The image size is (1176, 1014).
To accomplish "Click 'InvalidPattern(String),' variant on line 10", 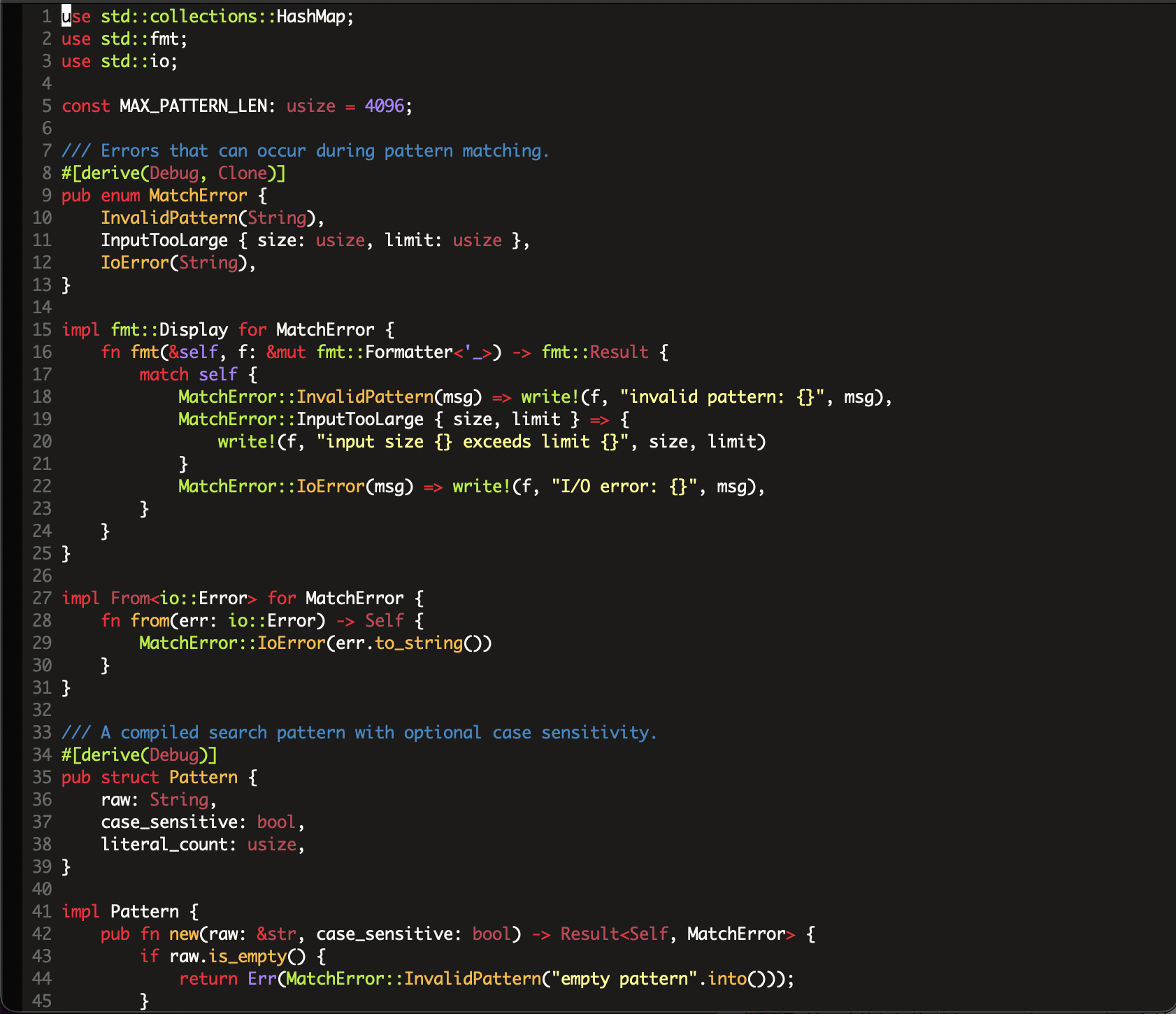I will (x=213, y=217).
